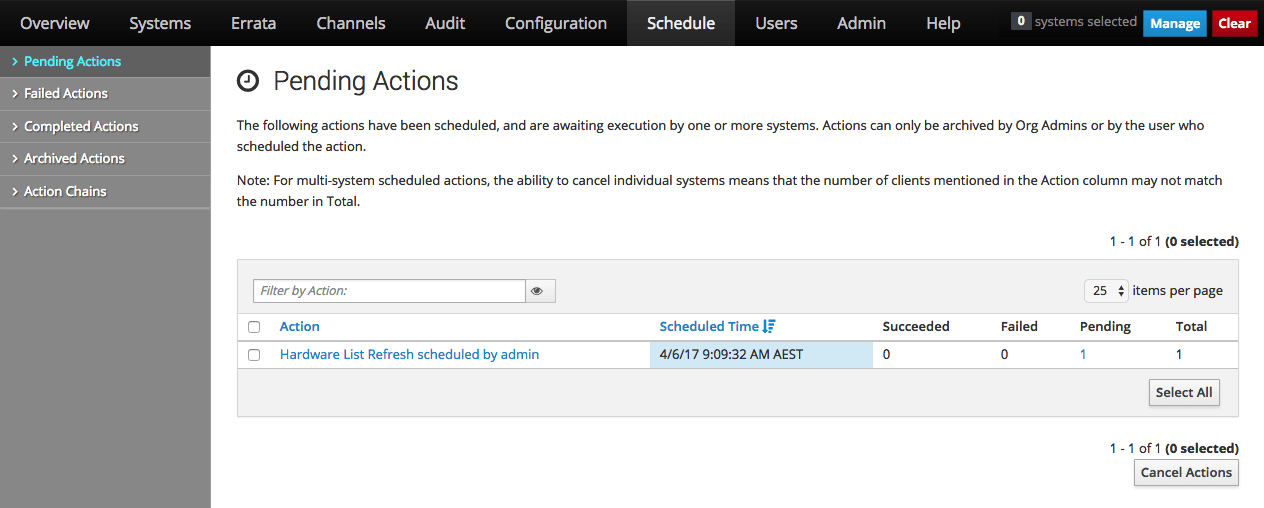This screenshot has height=508, width=1264.
Task: Click the Total column header
Action: coord(1191,326)
